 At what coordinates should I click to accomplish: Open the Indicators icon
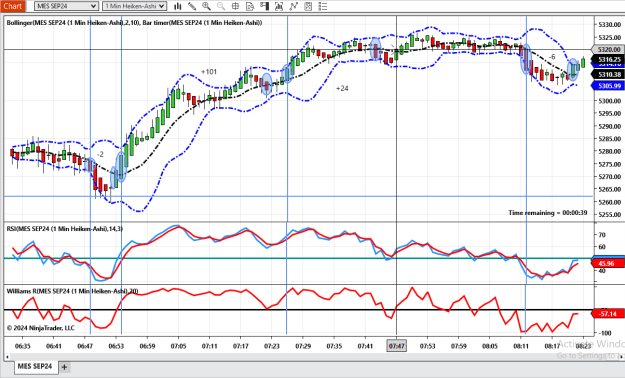293,6
